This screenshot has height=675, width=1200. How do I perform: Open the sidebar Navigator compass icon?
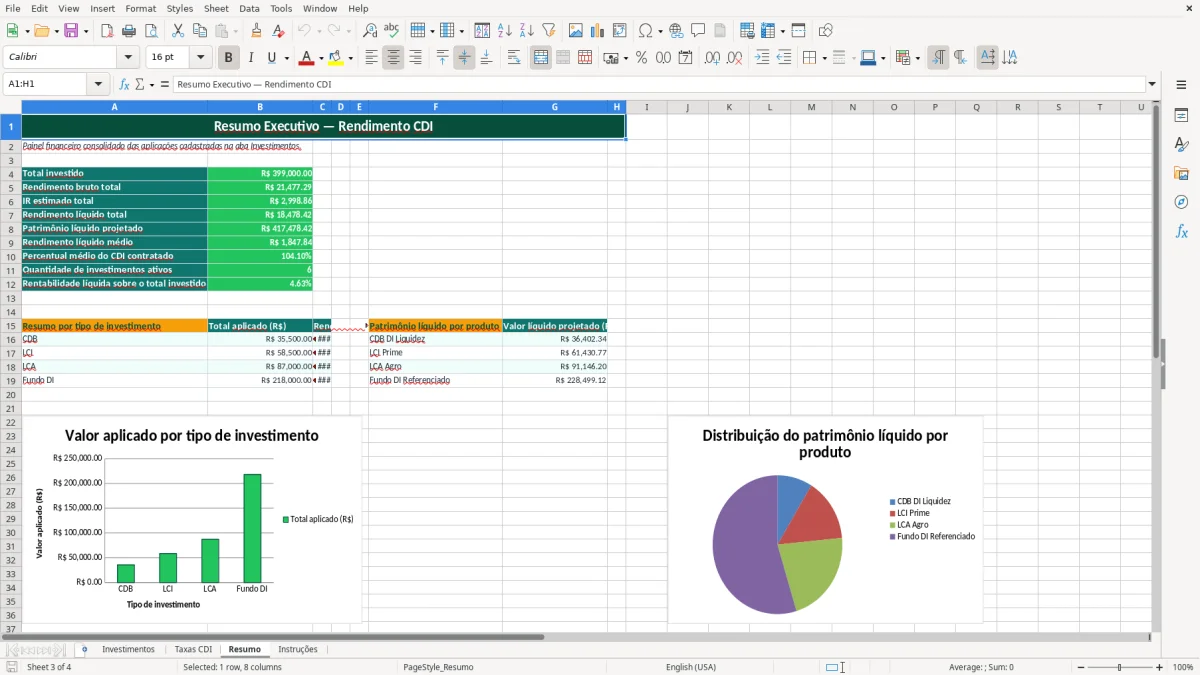(x=1181, y=202)
